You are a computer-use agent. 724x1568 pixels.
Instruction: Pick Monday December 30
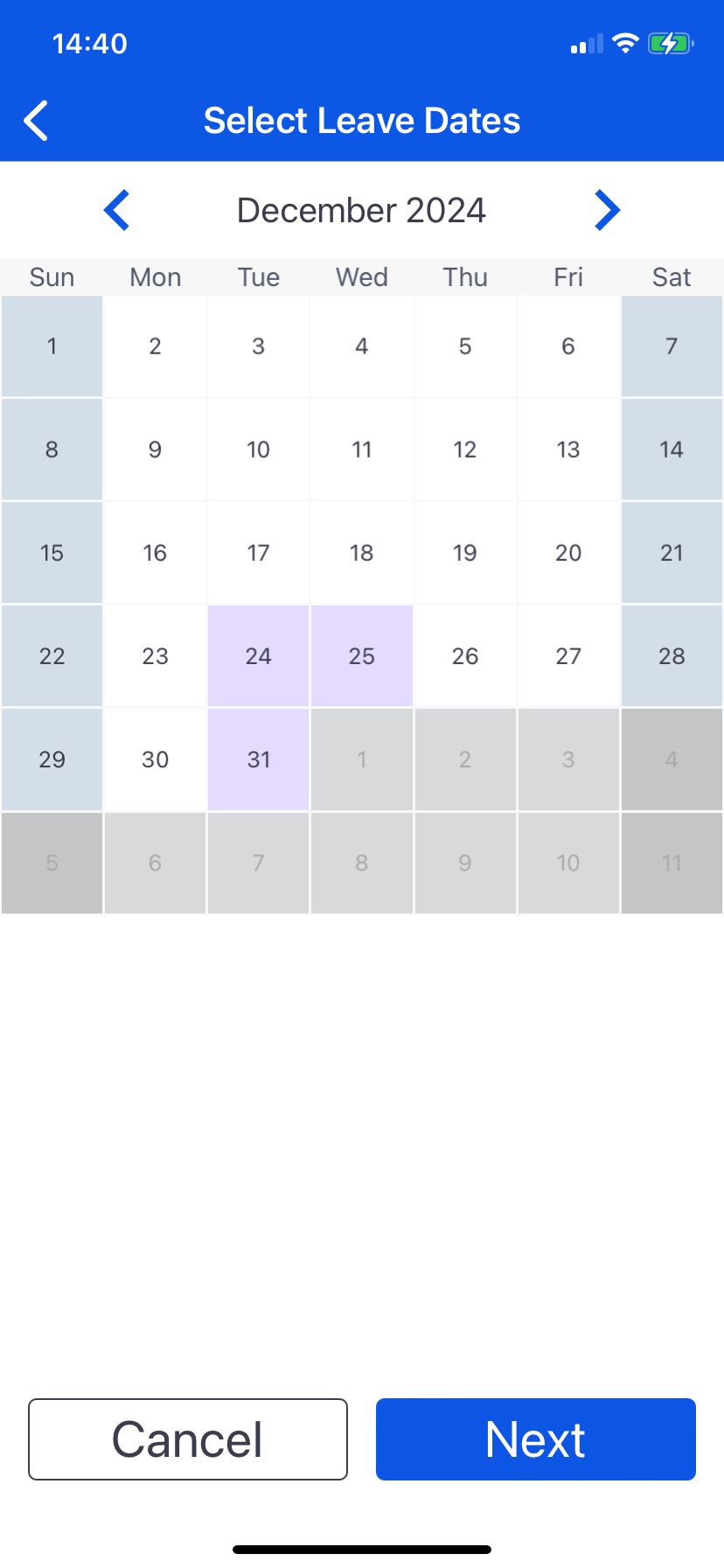tap(155, 759)
